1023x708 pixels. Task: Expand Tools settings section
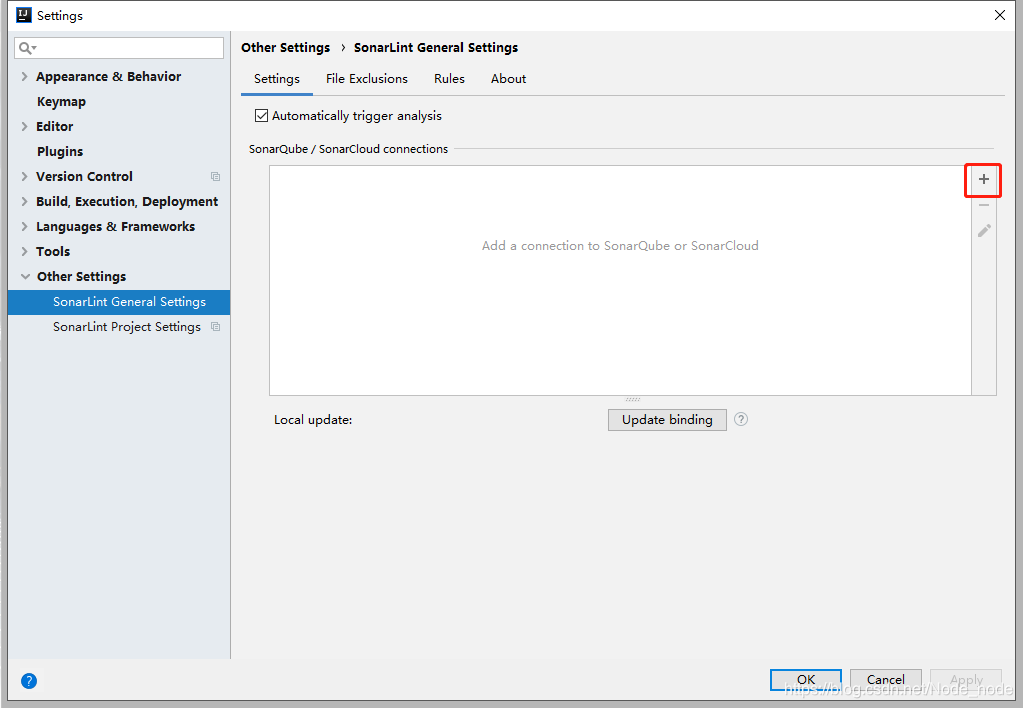pyautogui.click(x=24, y=251)
